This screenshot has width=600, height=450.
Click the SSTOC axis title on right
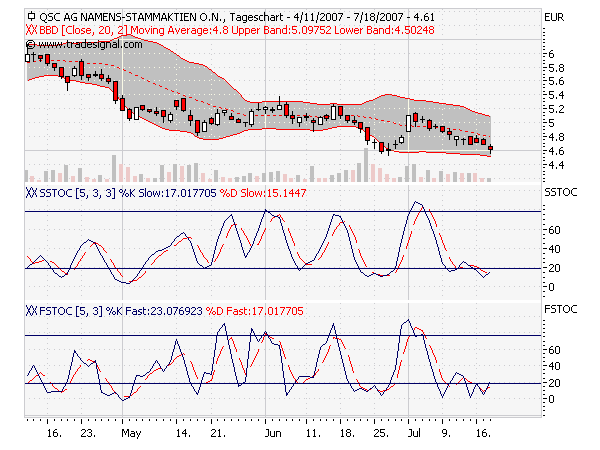coord(561,192)
